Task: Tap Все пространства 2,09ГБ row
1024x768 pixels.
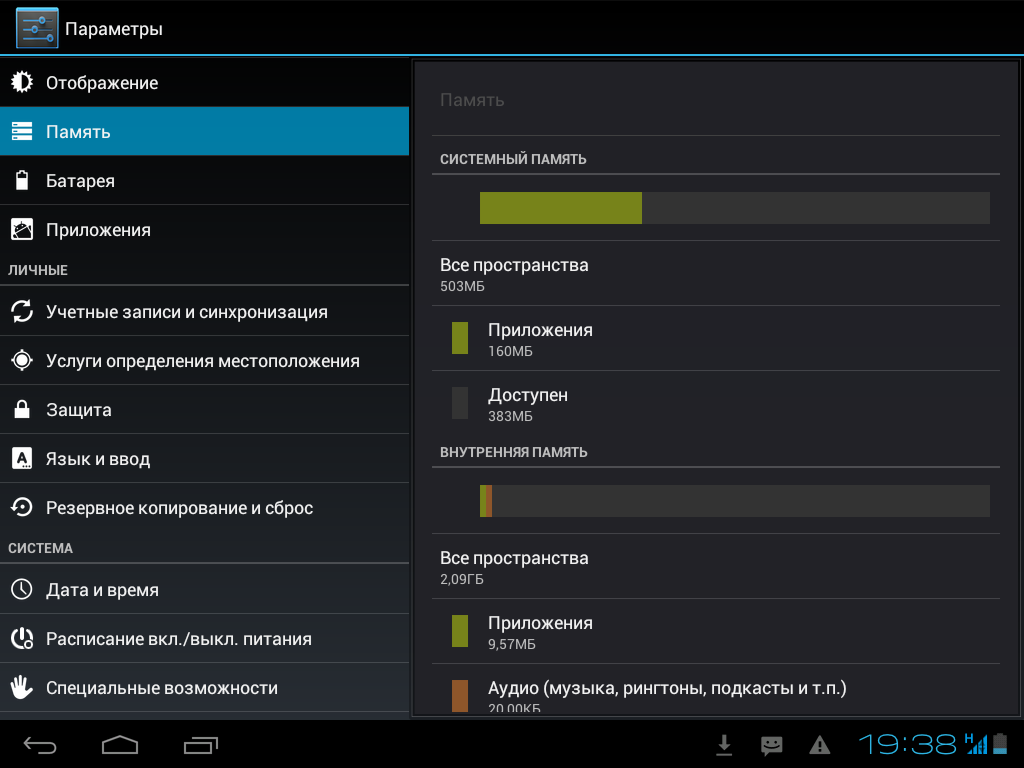Action: tap(716, 566)
